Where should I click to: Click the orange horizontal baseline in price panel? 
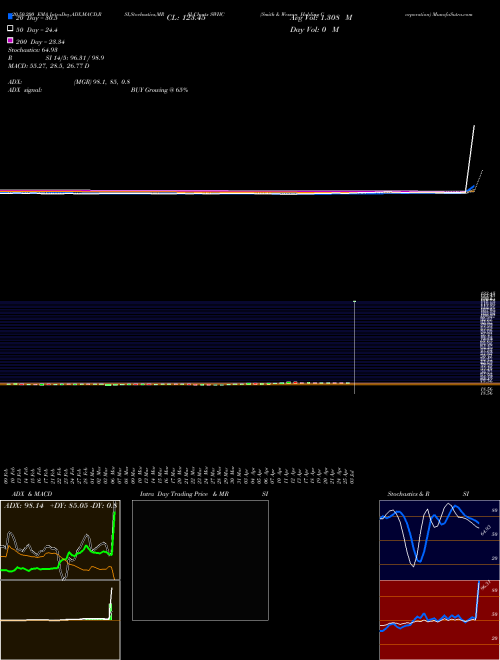(250, 384)
